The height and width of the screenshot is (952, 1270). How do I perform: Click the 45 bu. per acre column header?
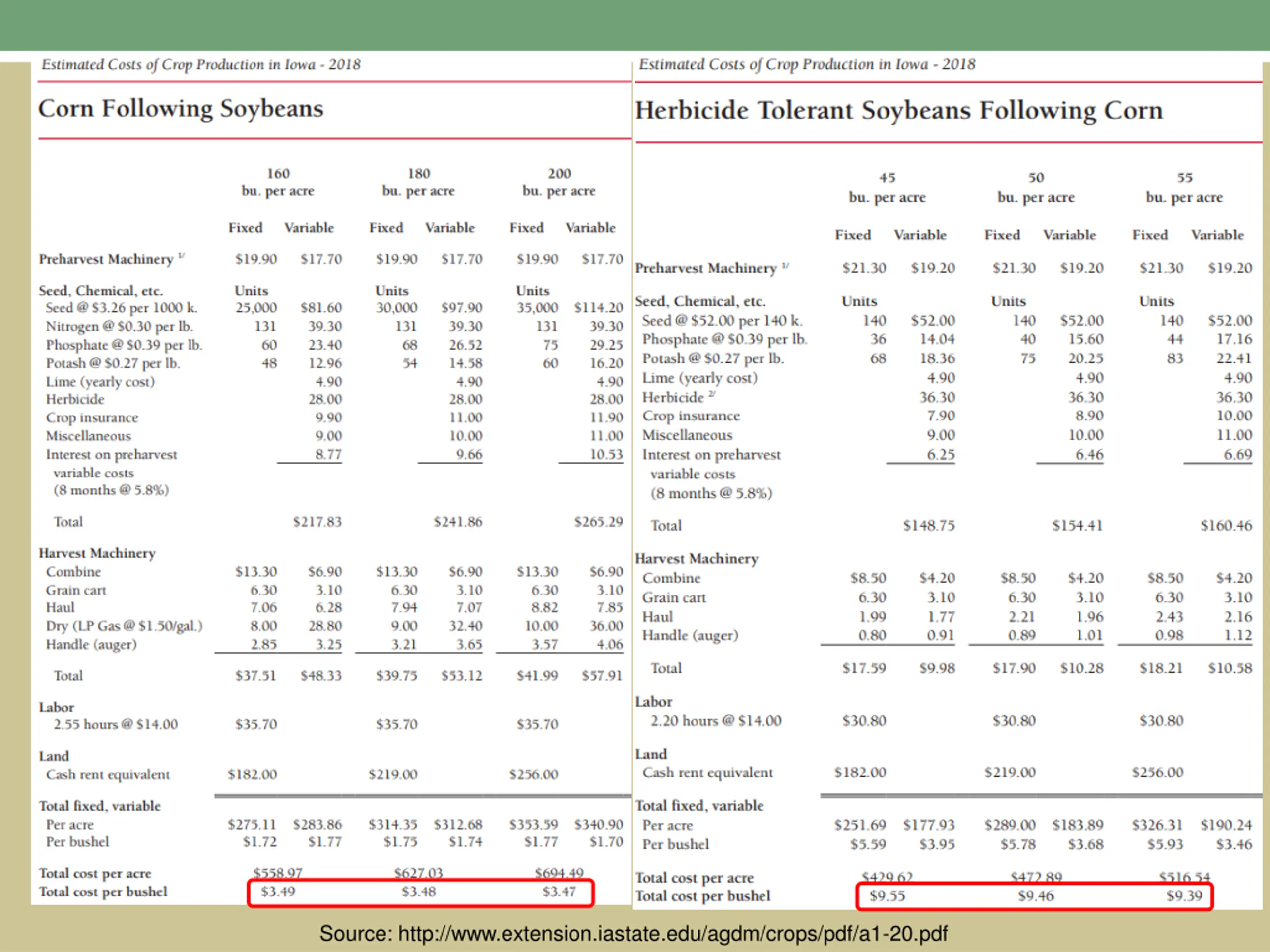[887, 187]
